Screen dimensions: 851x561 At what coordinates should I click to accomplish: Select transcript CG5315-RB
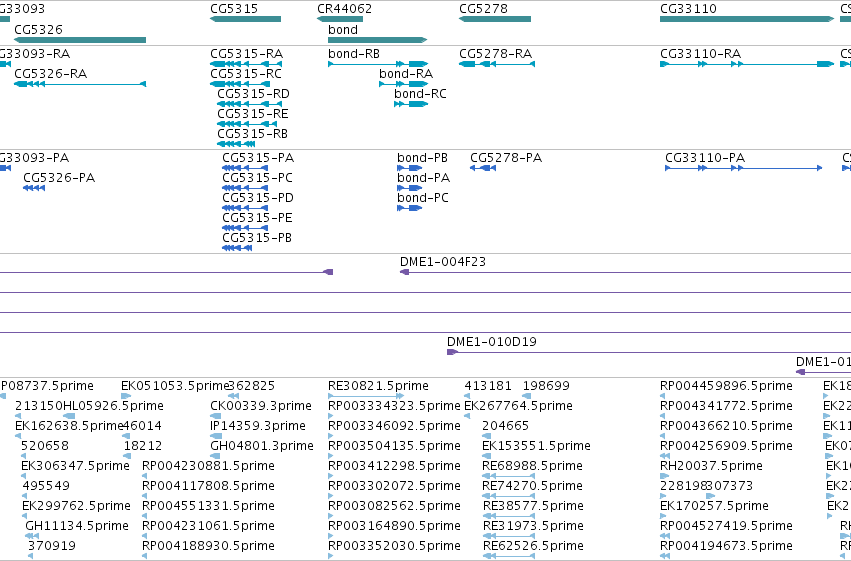236,144
